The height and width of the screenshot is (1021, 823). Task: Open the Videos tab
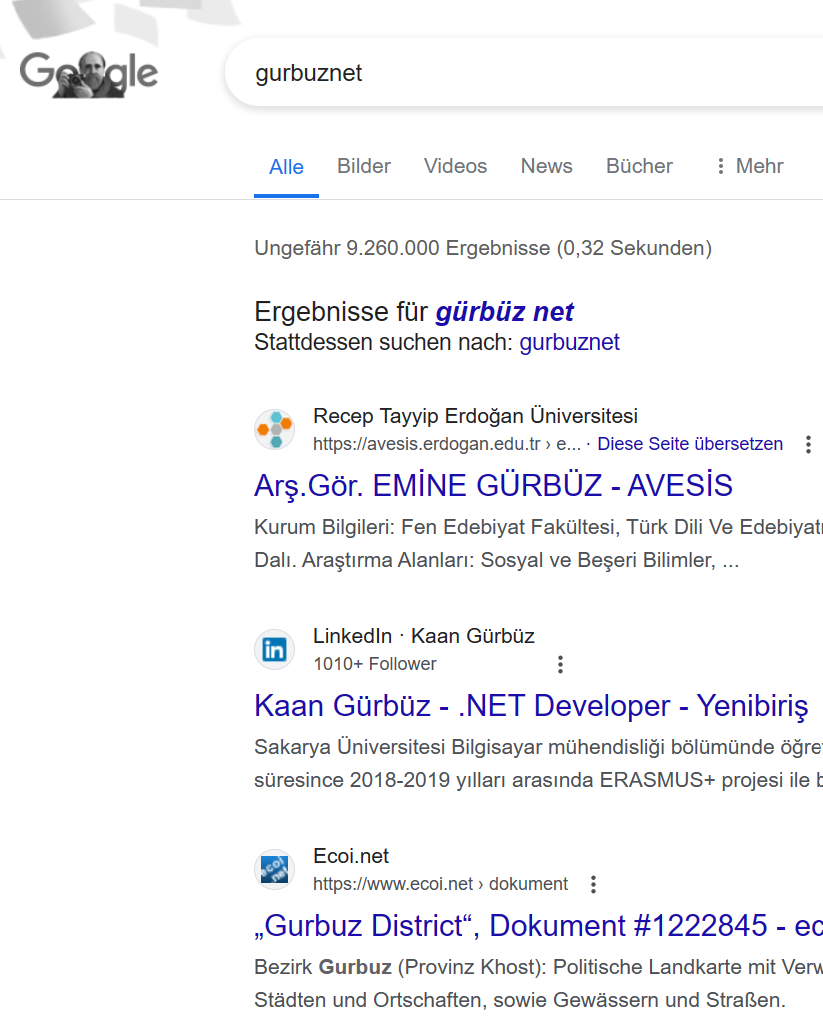point(455,166)
